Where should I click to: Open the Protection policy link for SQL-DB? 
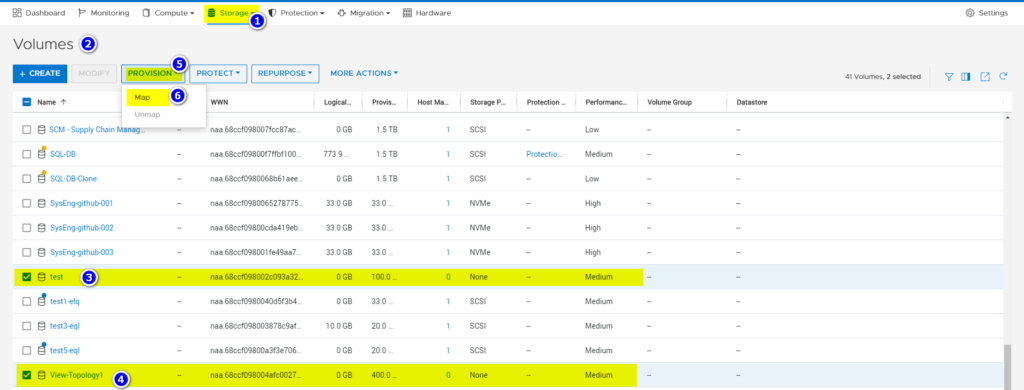543,154
